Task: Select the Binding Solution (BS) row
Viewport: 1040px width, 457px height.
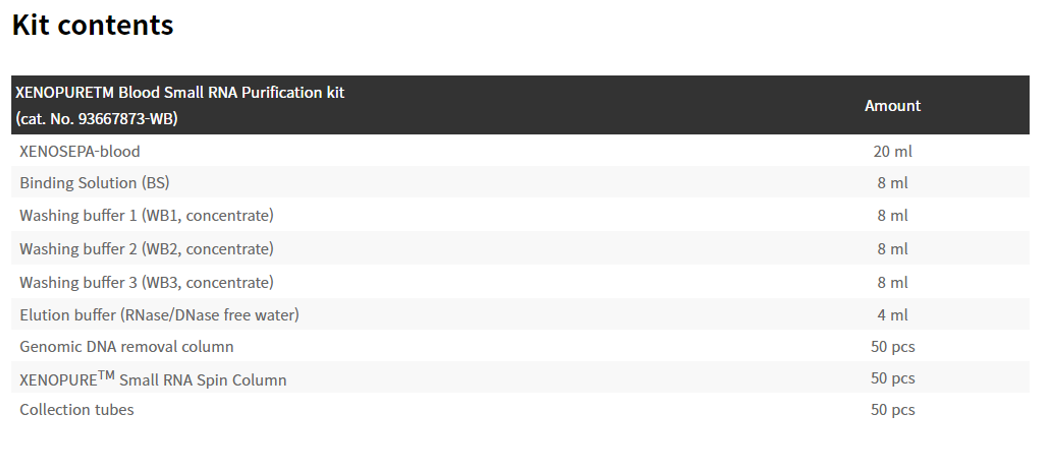Action: click(x=92, y=183)
